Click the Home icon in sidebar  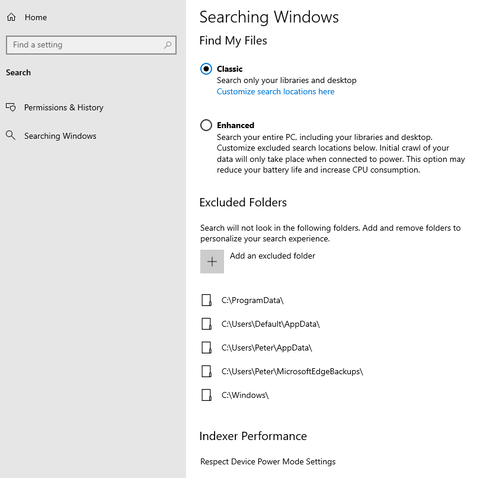[x=11, y=17]
